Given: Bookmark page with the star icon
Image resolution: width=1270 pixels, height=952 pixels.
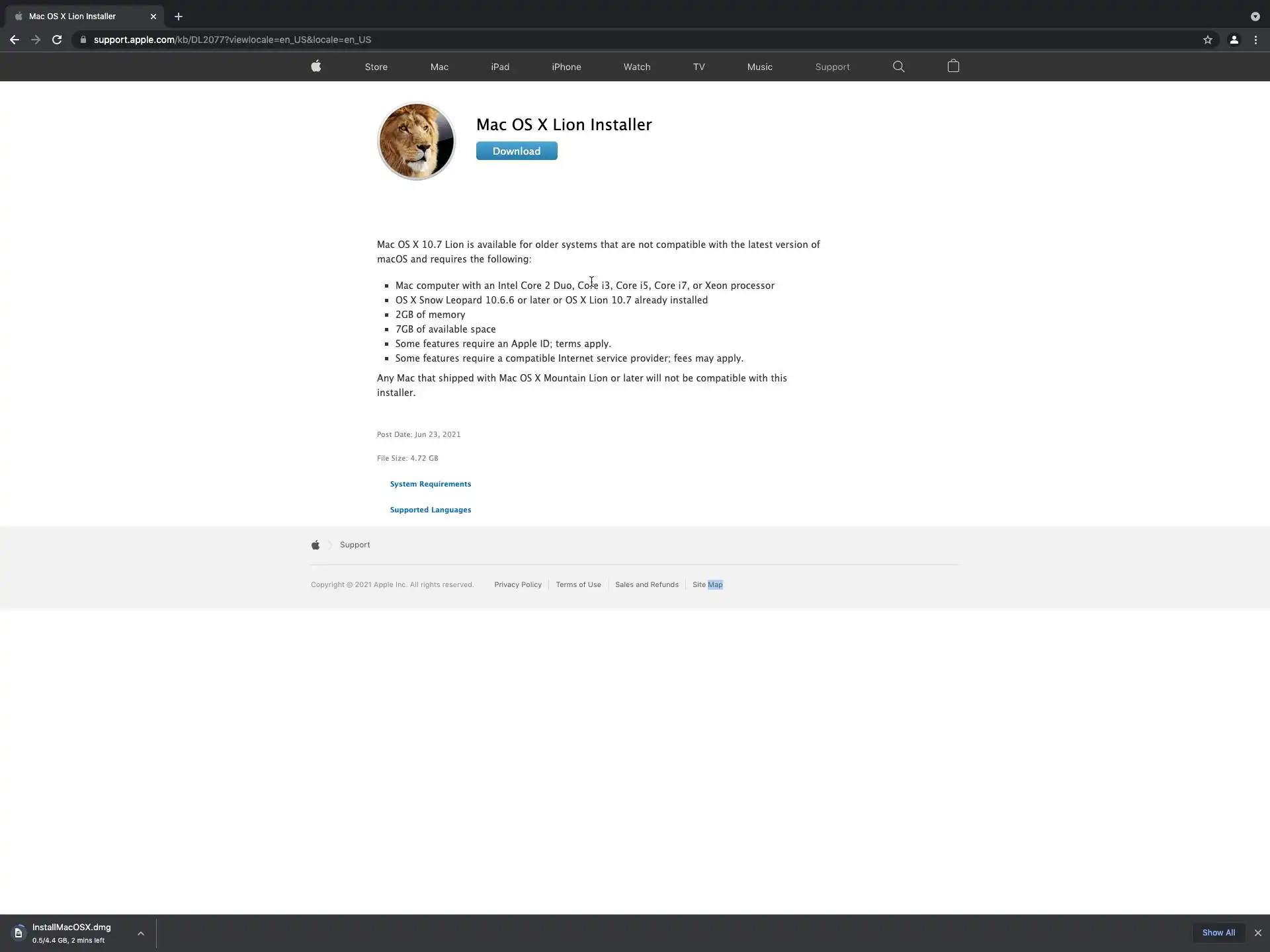Looking at the screenshot, I should pos(1208,40).
